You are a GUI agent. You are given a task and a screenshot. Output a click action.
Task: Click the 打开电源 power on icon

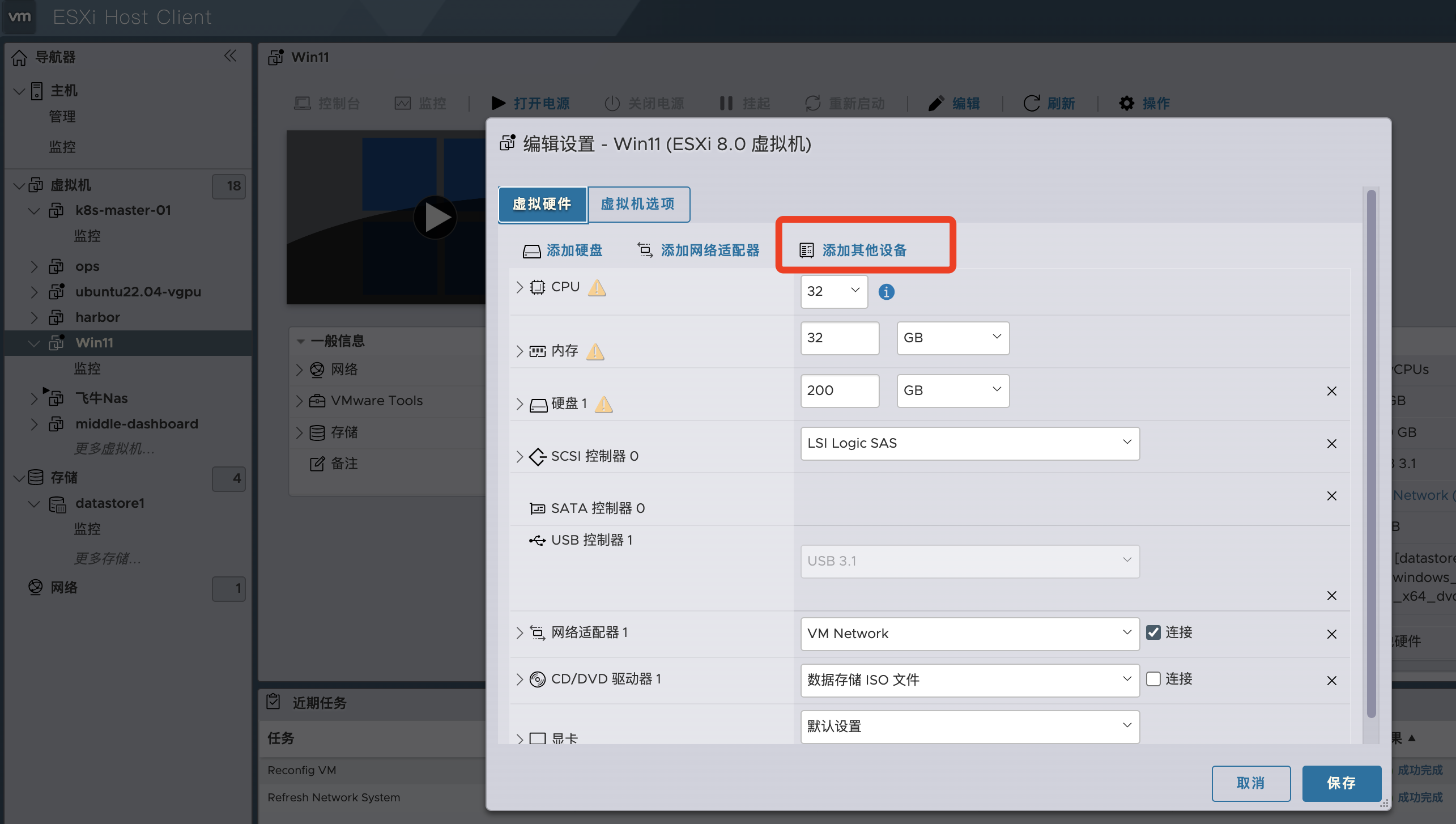[498, 103]
